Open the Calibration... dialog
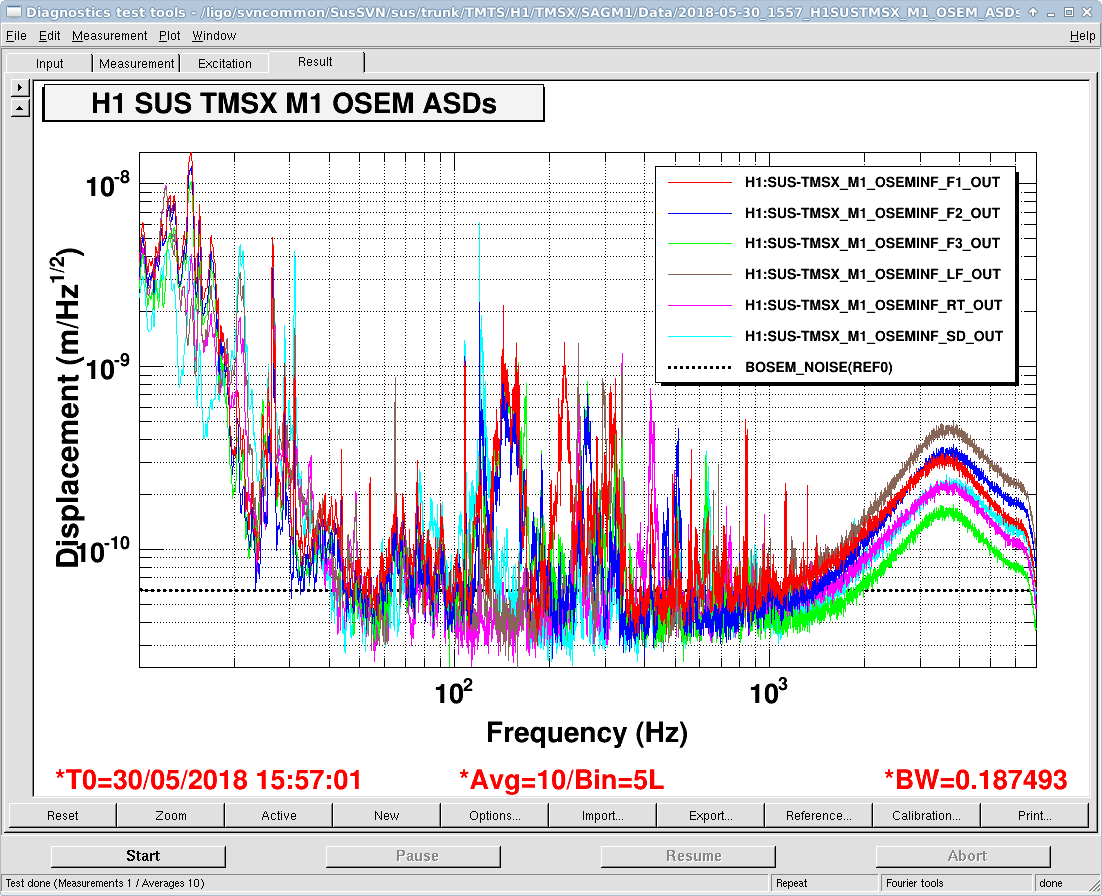This screenshot has width=1102, height=896. pos(927,815)
